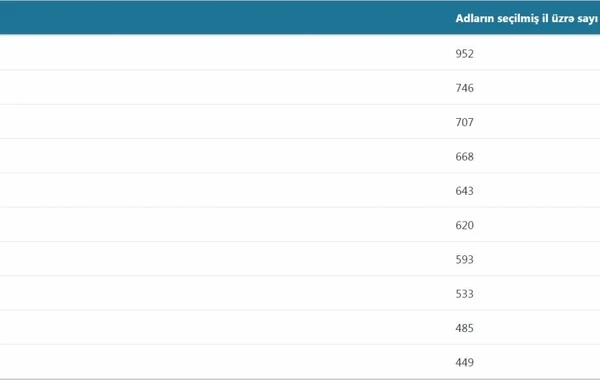Select the cell with number 593
This screenshot has height=380, width=600.
point(465,259)
